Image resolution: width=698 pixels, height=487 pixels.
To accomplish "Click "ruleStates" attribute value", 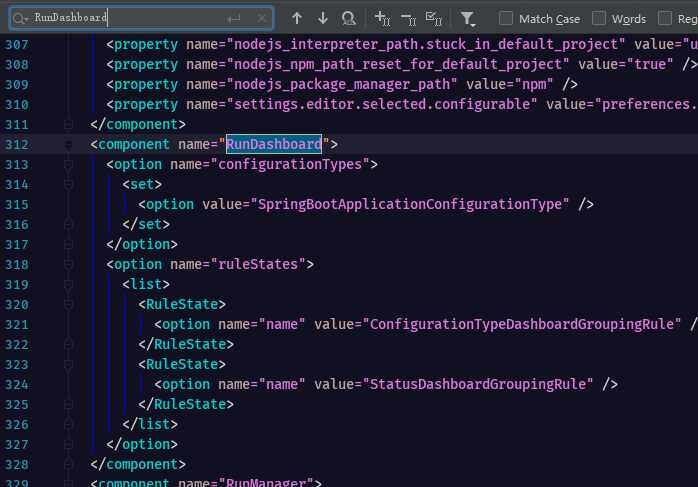I will pos(258,264).
